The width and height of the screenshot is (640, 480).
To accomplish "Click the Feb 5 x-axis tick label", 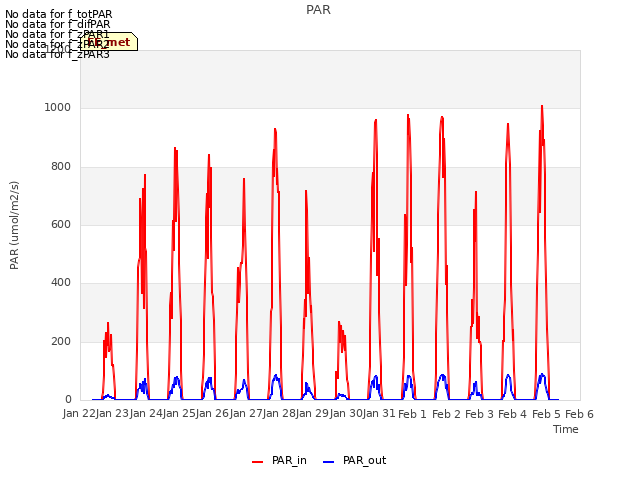I will click(x=546, y=414).
